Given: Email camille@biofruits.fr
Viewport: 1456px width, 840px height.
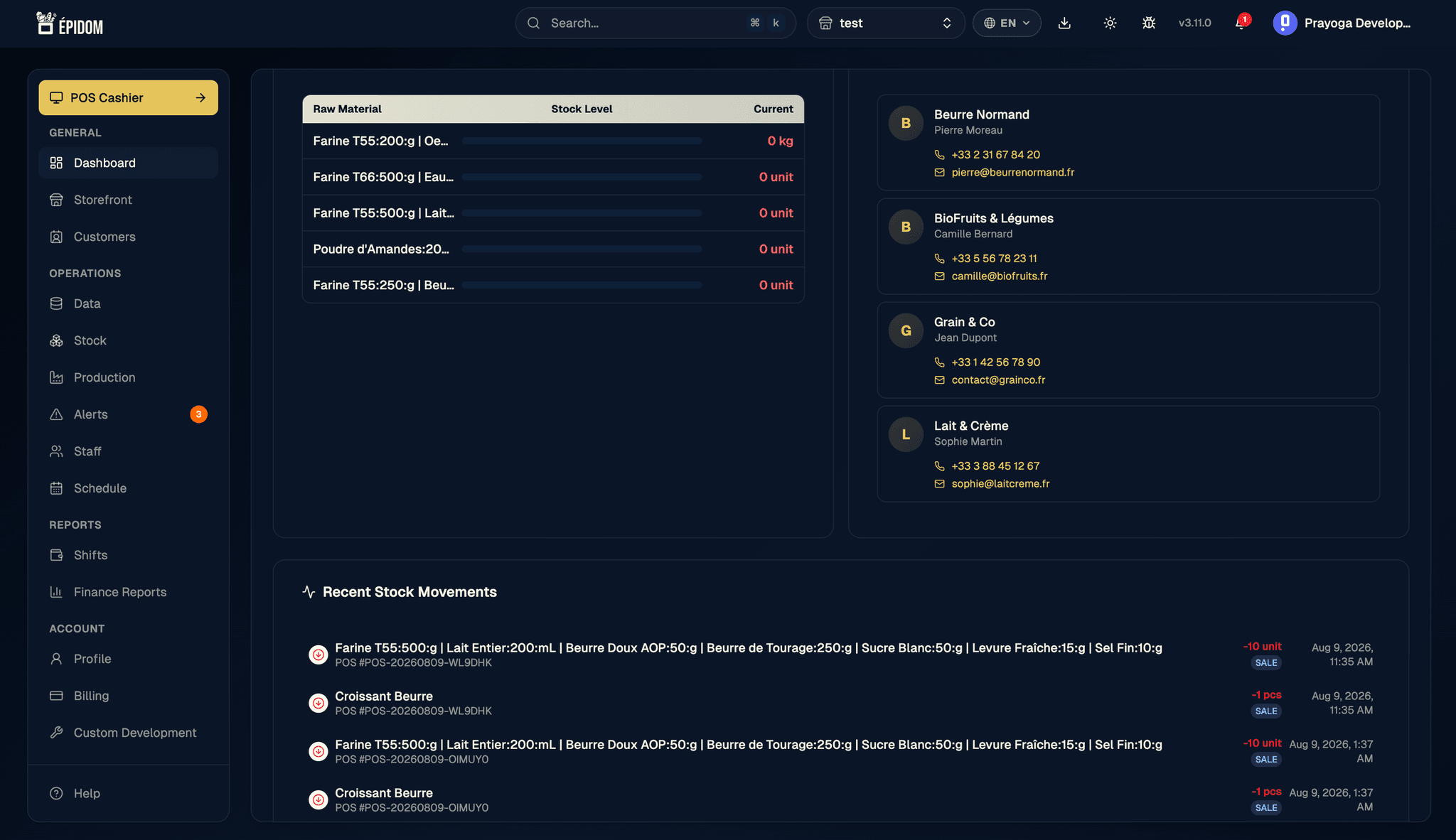Looking at the screenshot, I should (x=999, y=276).
